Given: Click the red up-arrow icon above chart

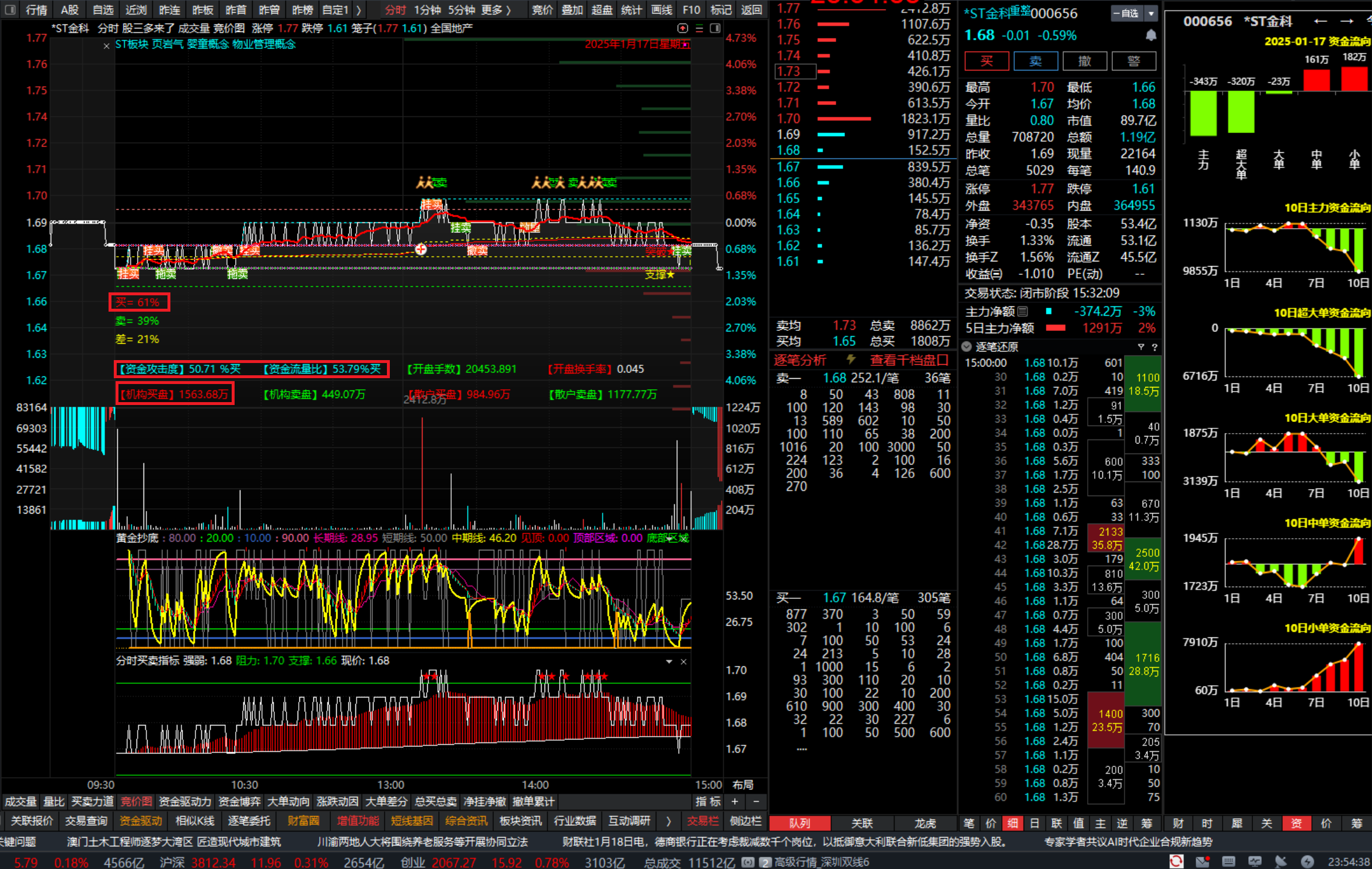Looking at the screenshot, I should (682, 28).
